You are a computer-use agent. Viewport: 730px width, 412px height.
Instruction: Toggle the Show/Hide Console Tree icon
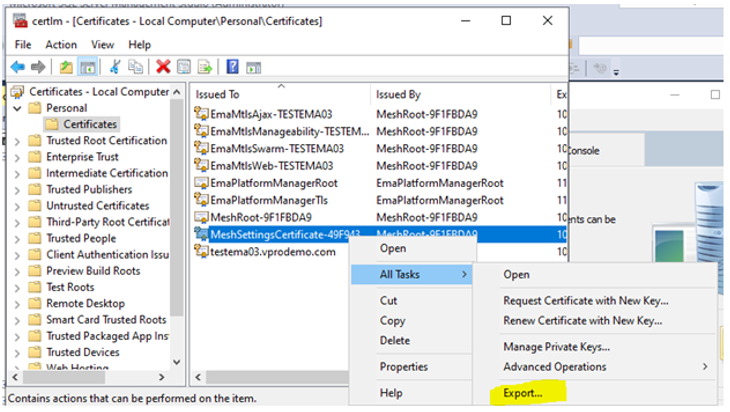point(88,67)
